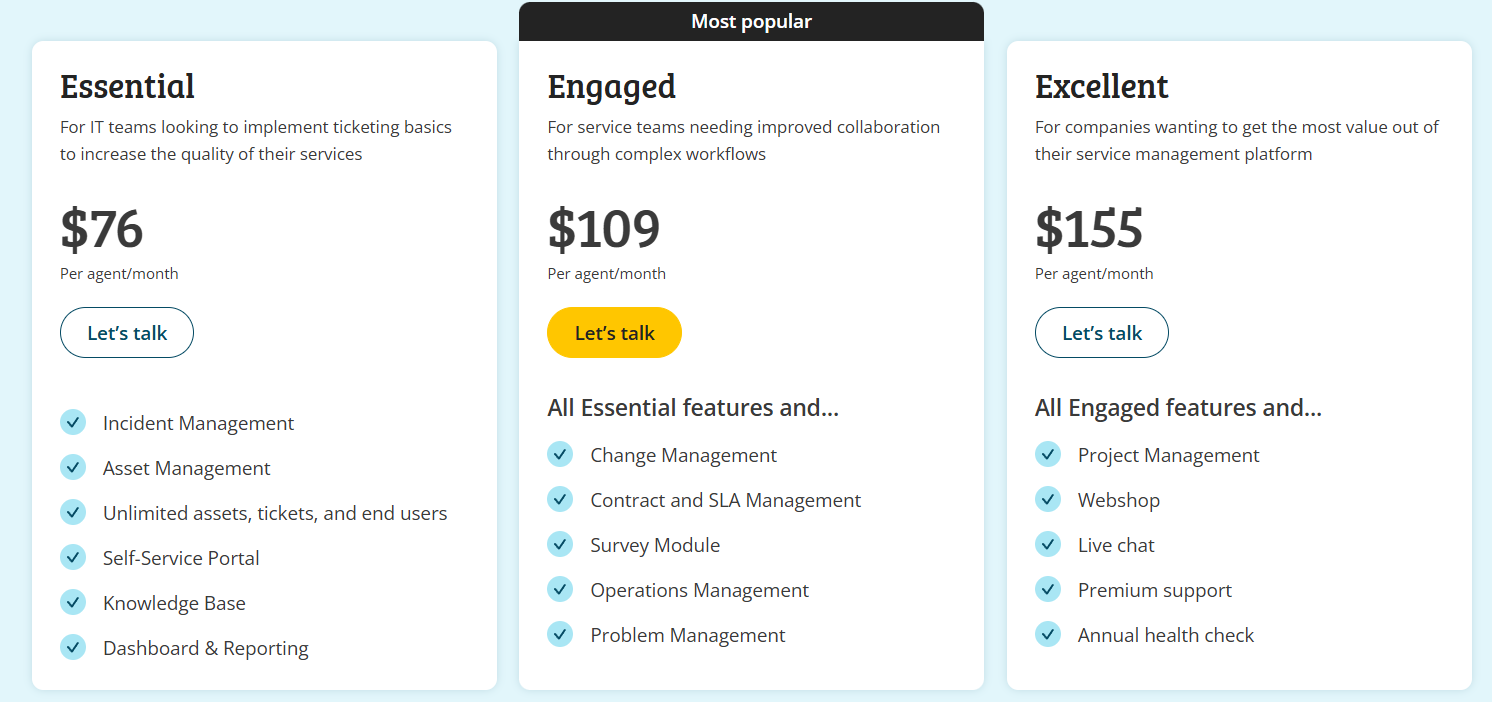The image size is (1492, 702).
Task: Click the Premium support feature text
Action: (x=1154, y=591)
